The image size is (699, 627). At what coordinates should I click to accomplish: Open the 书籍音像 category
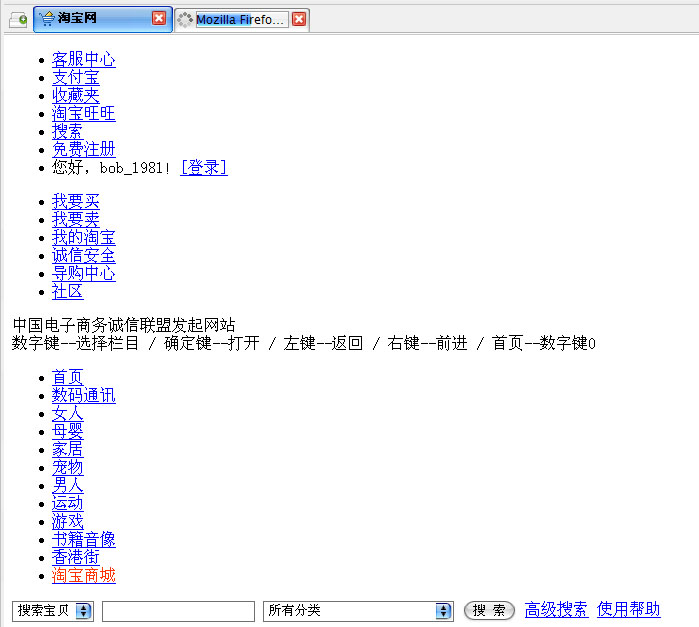pyautogui.click(x=84, y=539)
